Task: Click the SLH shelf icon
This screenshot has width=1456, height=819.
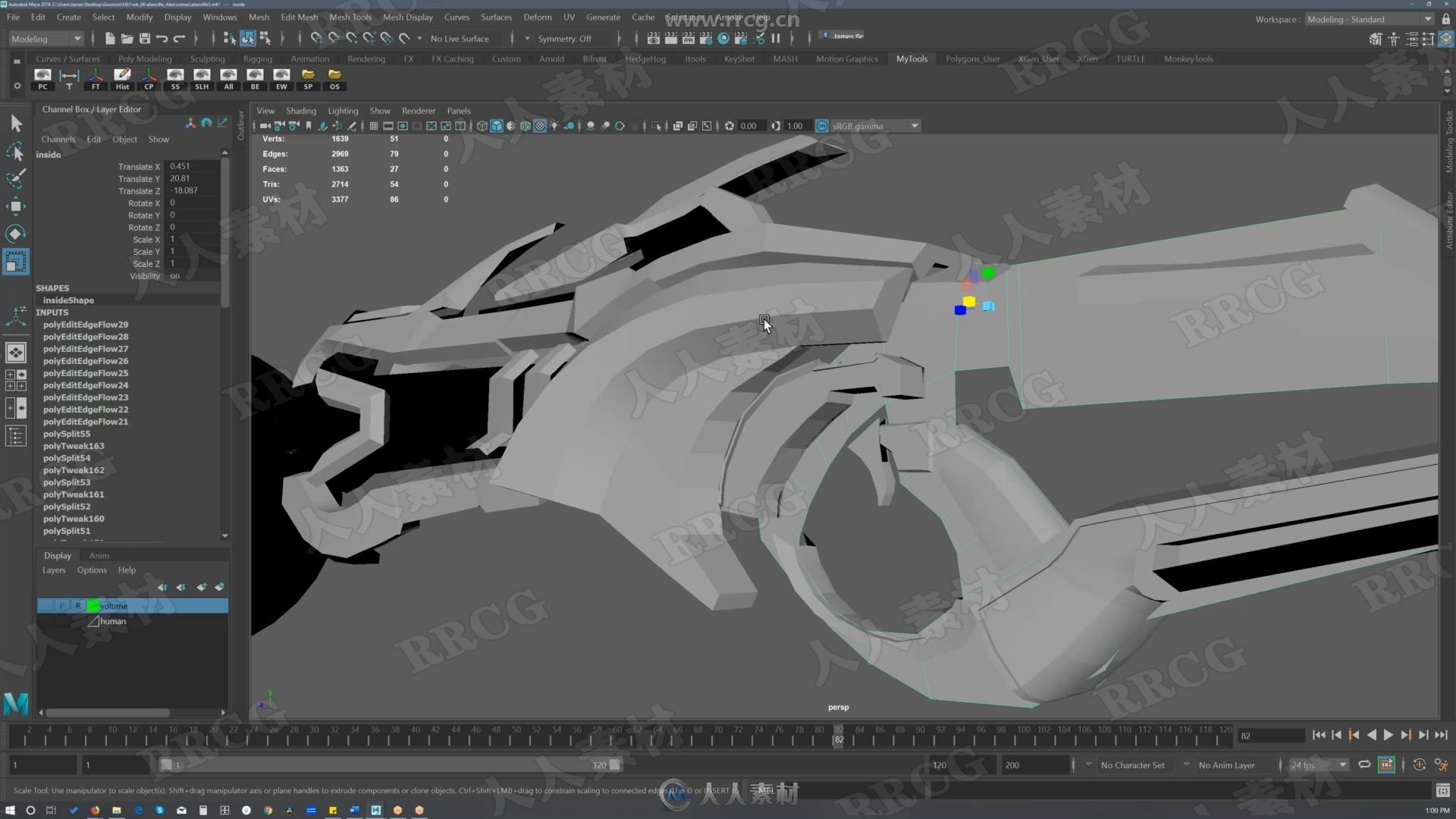Action: [202, 78]
